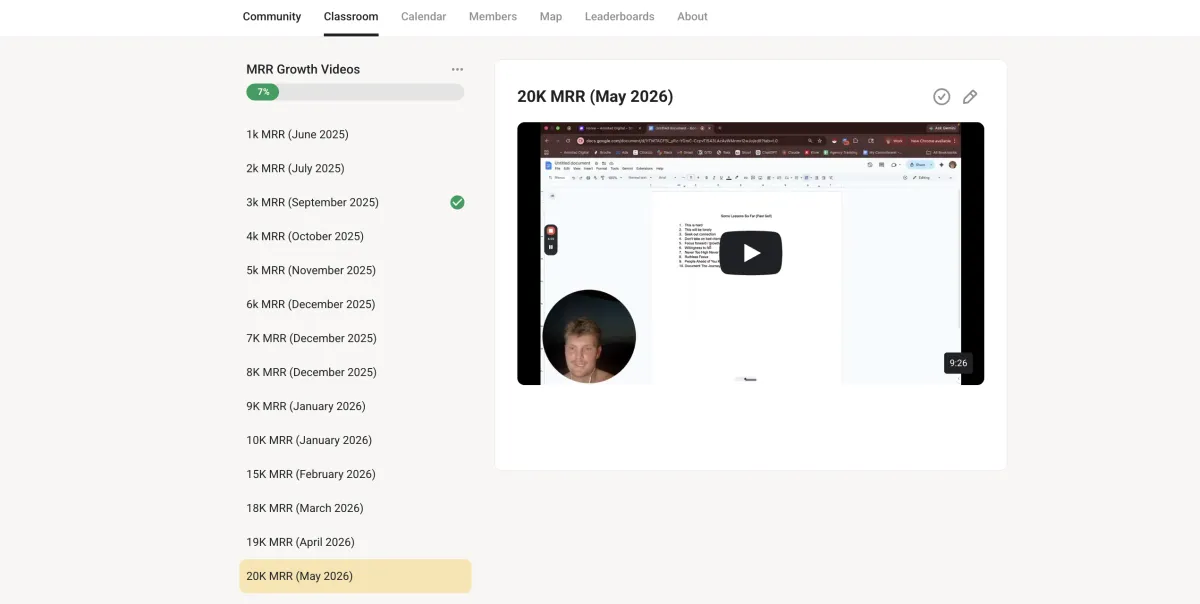Viewport: 1200px width, 604px height.
Task: Go to the Leaderboards tab
Action: (x=619, y=16)
